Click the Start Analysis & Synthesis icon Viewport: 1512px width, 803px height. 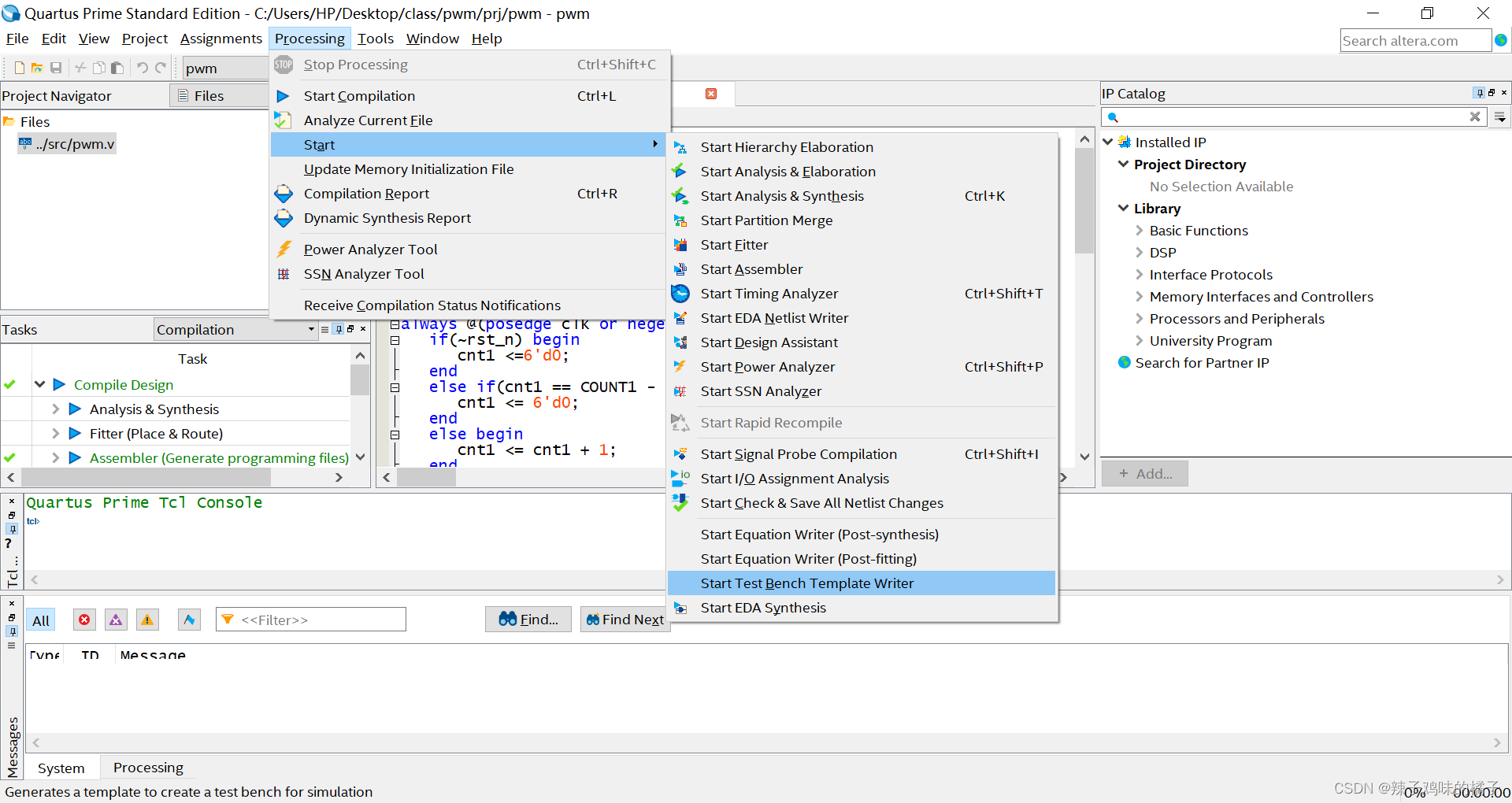[680, 196]
